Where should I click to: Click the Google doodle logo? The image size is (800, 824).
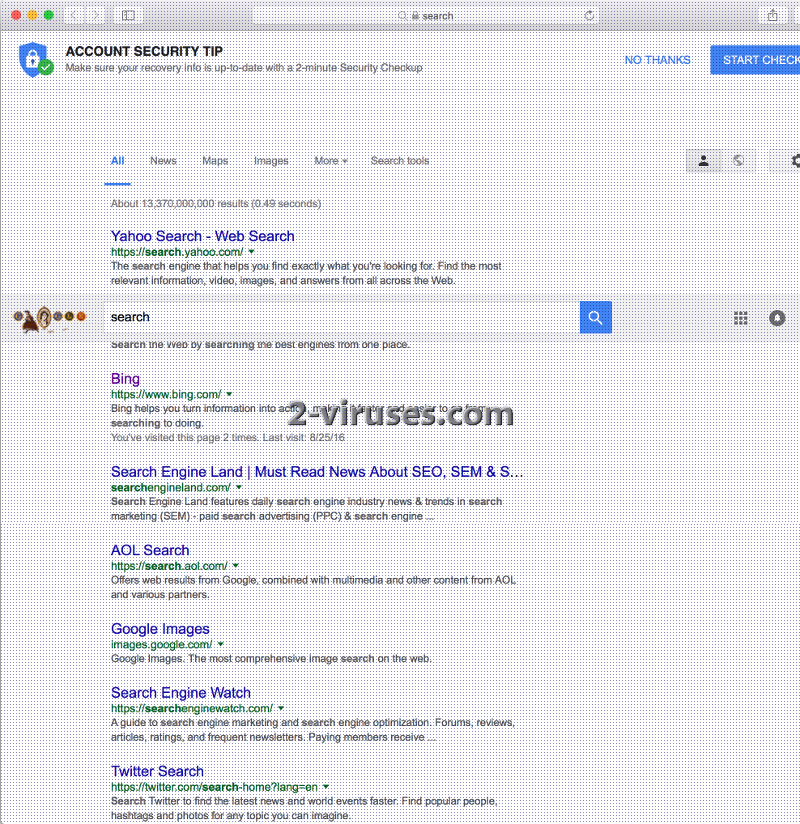[x=49, y=318]
